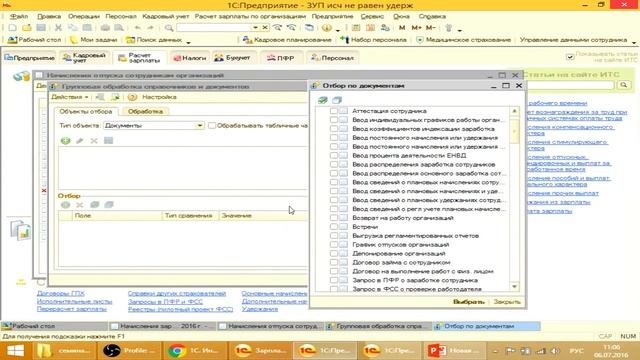Click the Закрыть button
Screen dimensions: 640x360
[507, 302]
